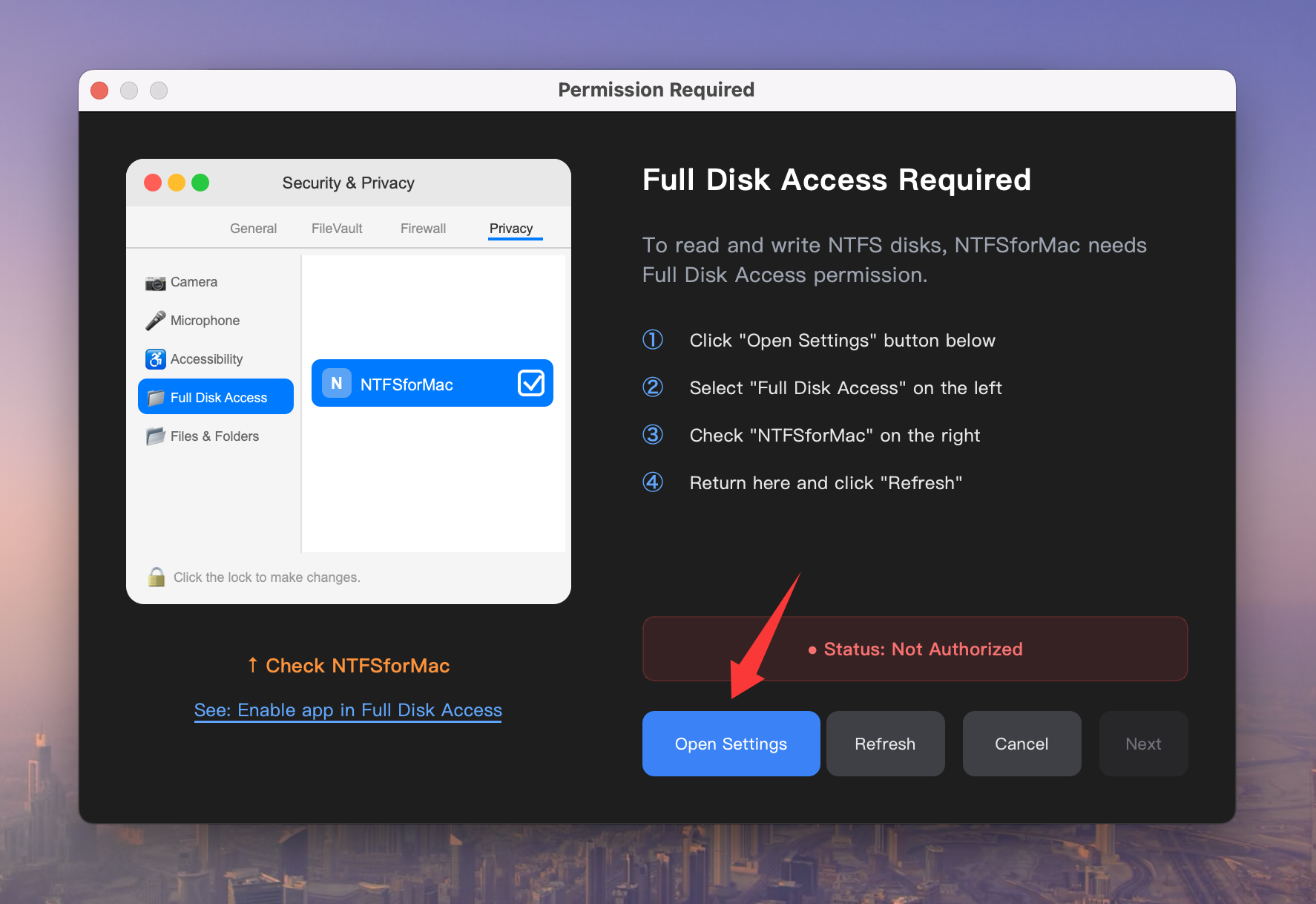This screenshot has width=1316, height=904.
Task: Click the Open Settings button
Action: (x=730, y=743)
